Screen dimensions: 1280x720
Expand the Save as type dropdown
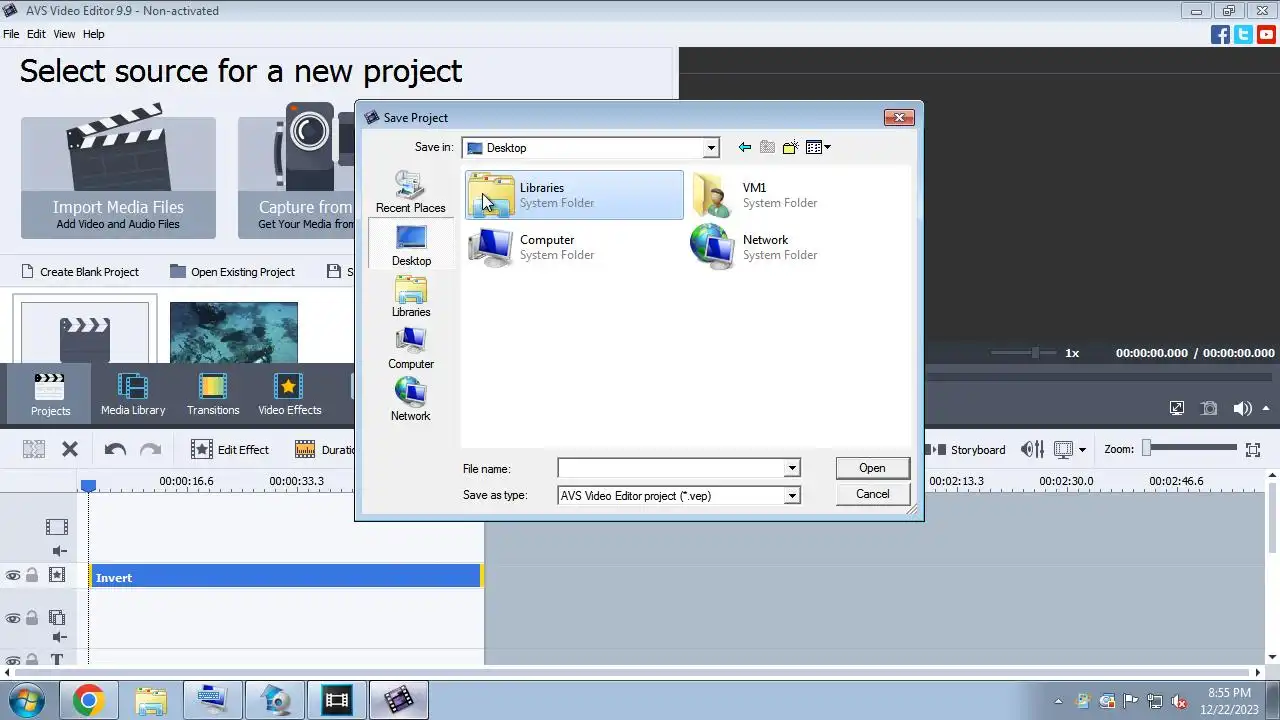(x=791, y=495)
